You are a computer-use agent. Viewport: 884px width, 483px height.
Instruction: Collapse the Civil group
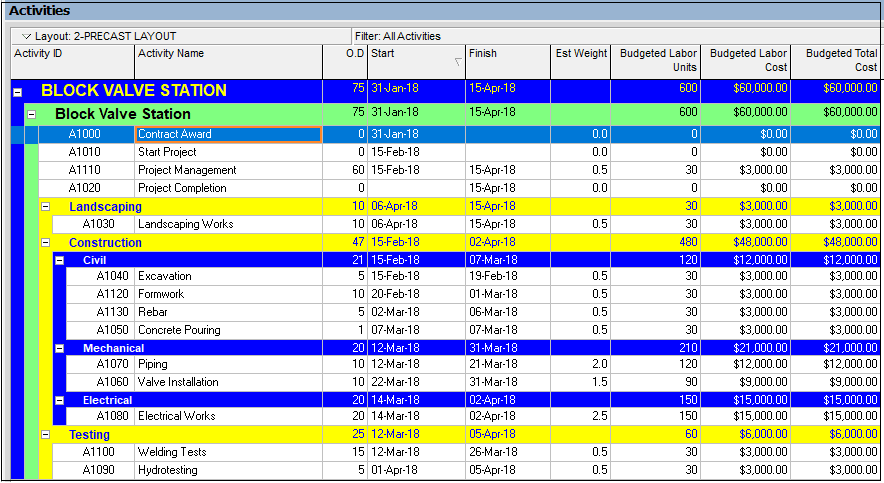point(59,260)
